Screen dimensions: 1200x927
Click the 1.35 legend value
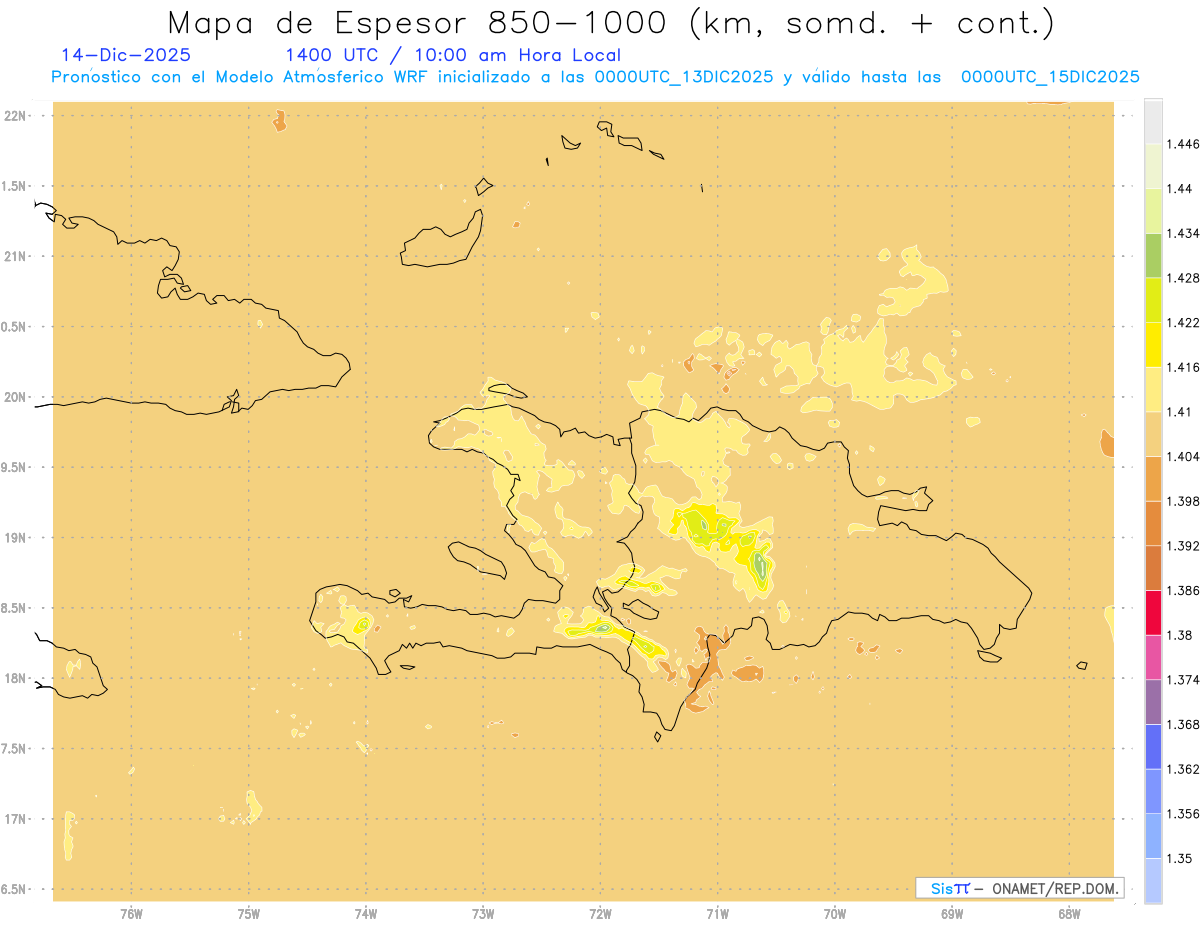pyautogui.click(x=1180, y=858)
